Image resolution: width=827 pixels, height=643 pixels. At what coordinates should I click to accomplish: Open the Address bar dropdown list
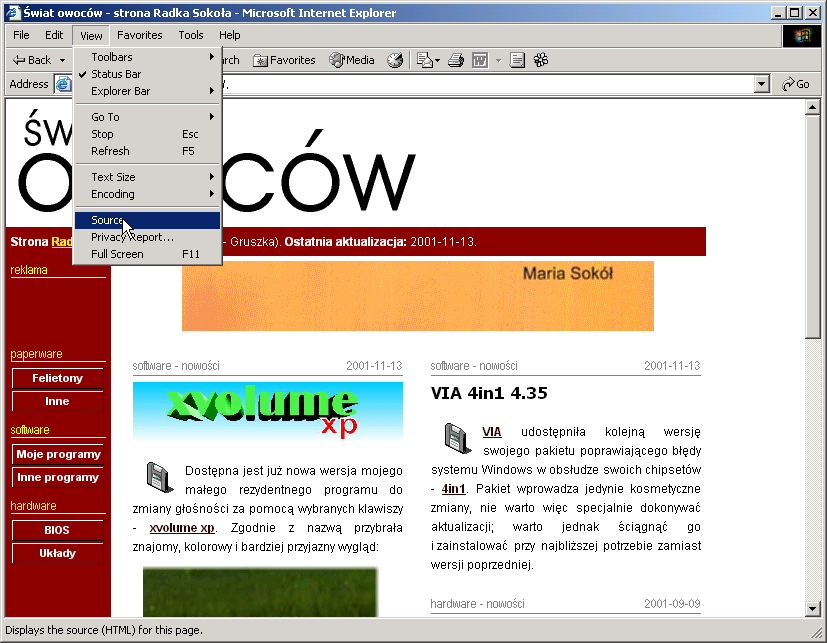coord(761,84)
